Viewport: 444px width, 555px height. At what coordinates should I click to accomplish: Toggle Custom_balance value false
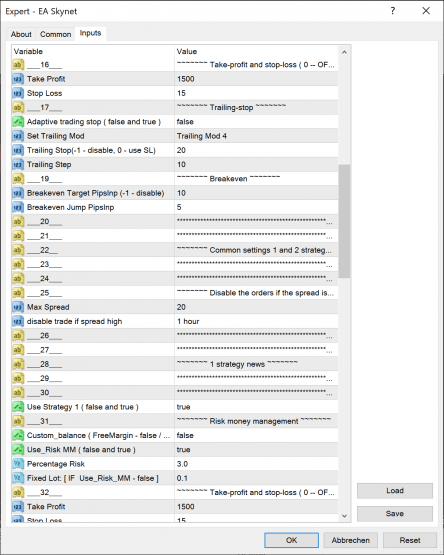click(256, 435)
